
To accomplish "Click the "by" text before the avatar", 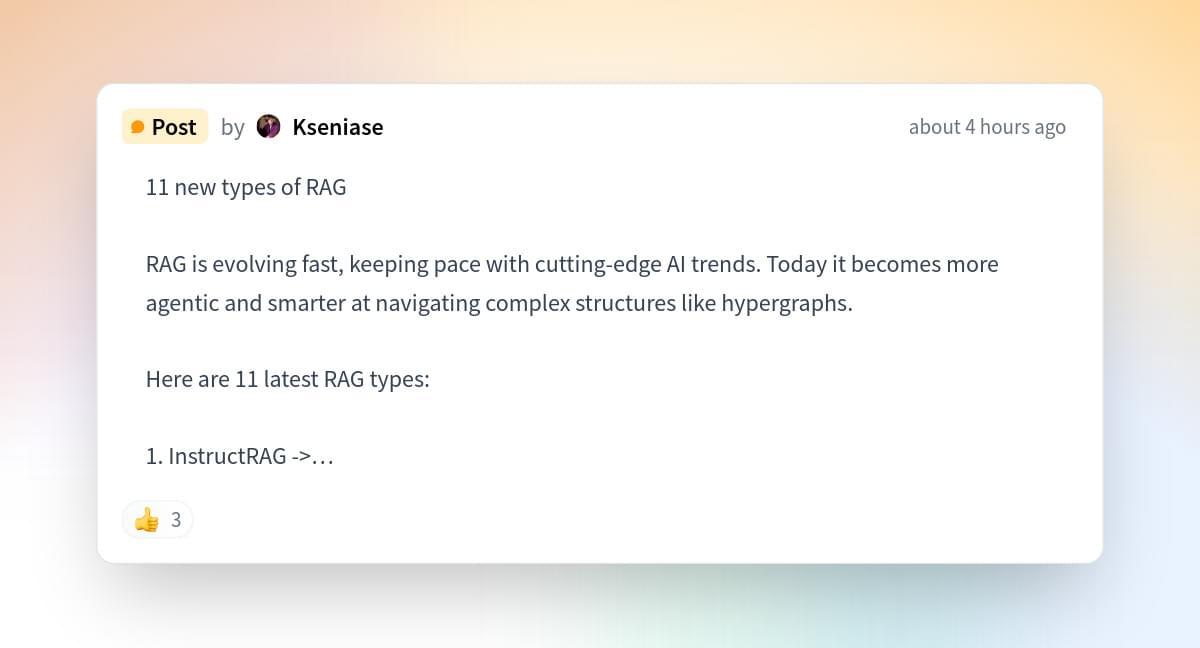I will click(x=232, y=127).
